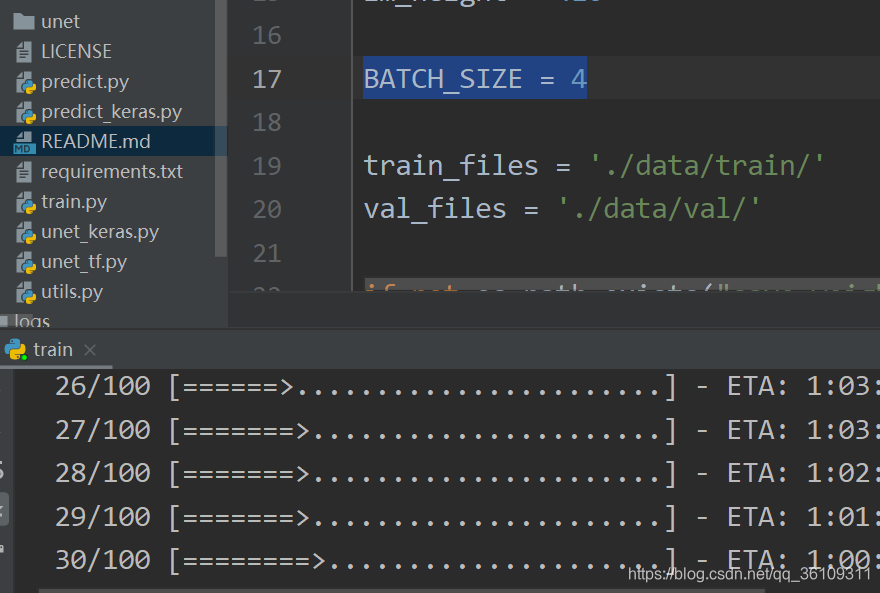Click the train_files variable name
The height and width of the screenshot is (593, 880).
pyautogui.click(x=451, y=166)
